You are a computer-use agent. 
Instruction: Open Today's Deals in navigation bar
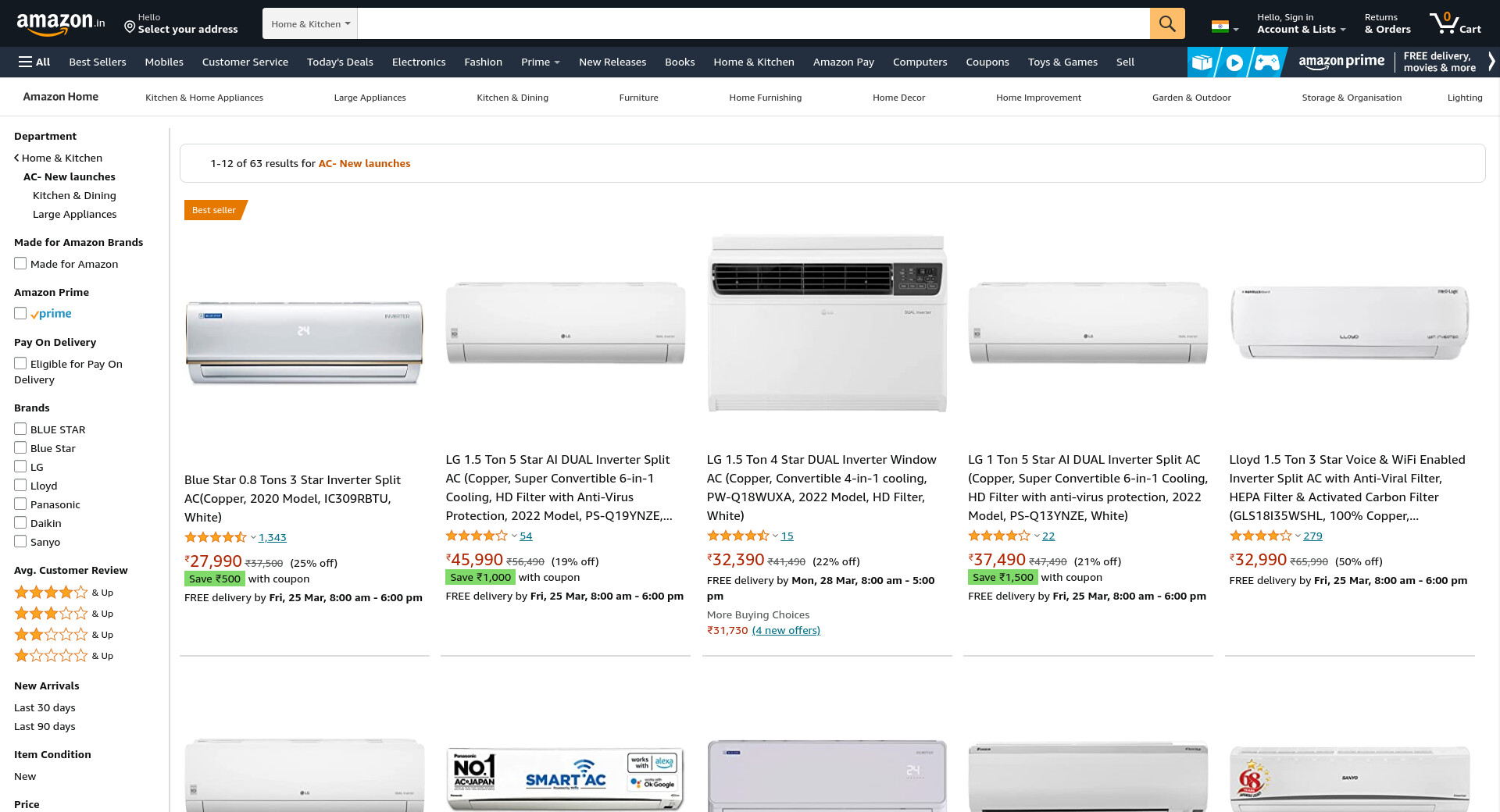(340, 62)
